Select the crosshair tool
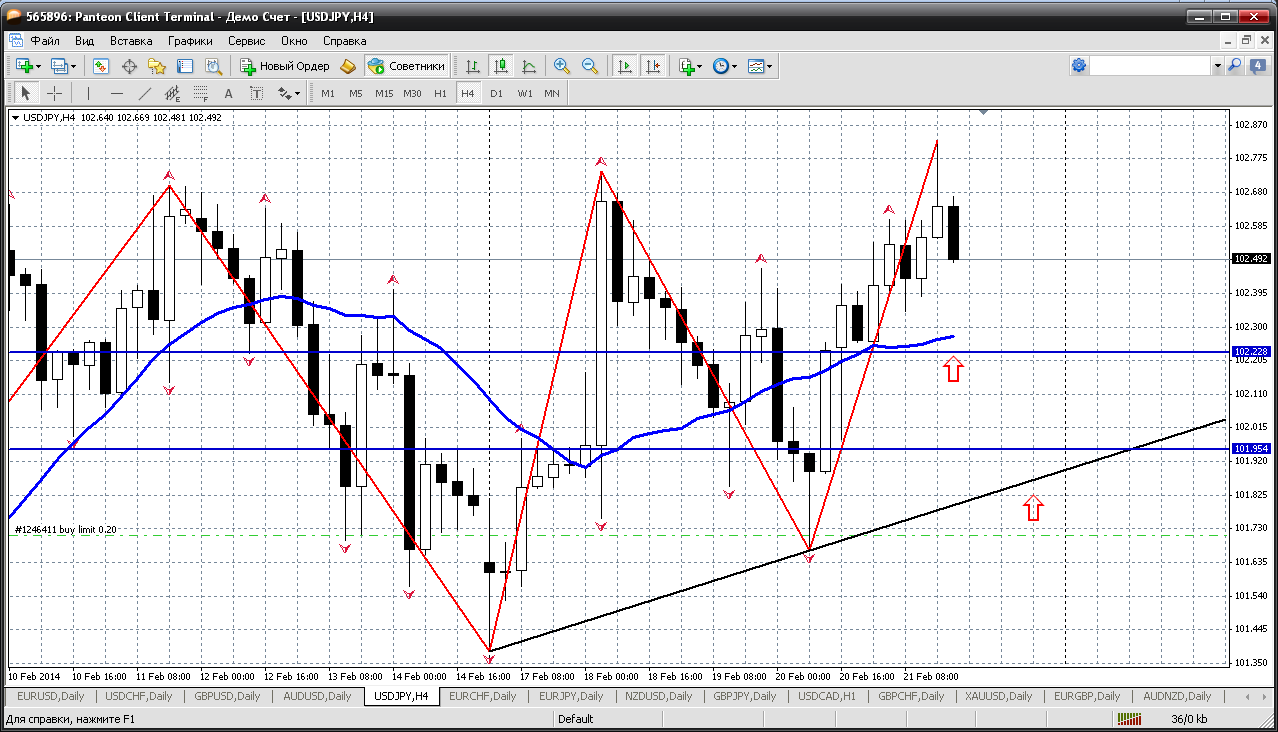The image size is (1278, 732). [54, 93]
